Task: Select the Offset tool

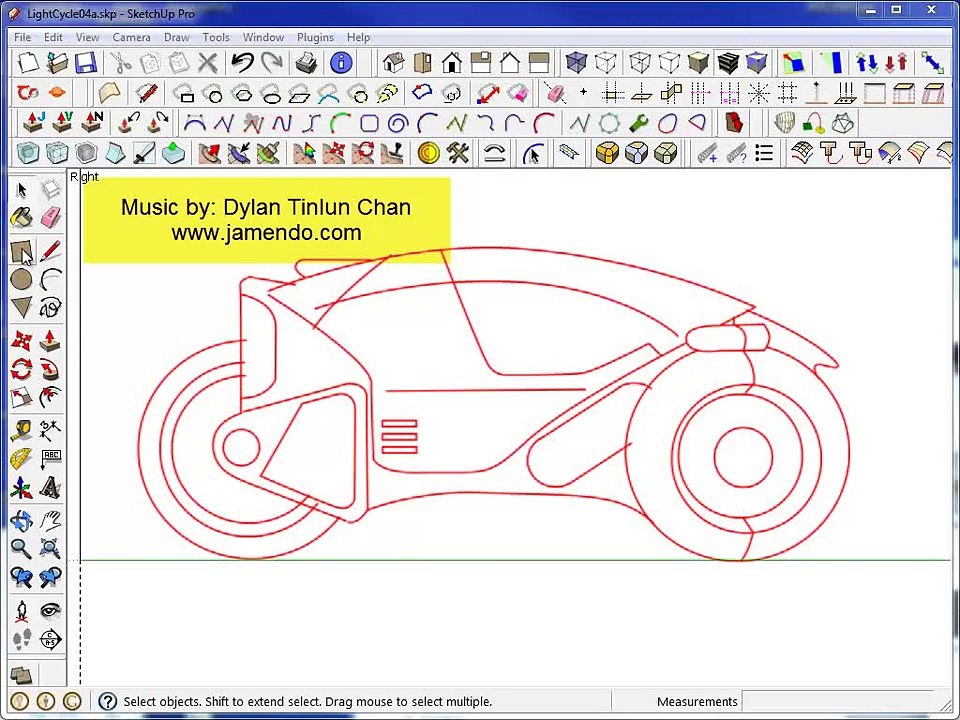Action: coord(51,397)
